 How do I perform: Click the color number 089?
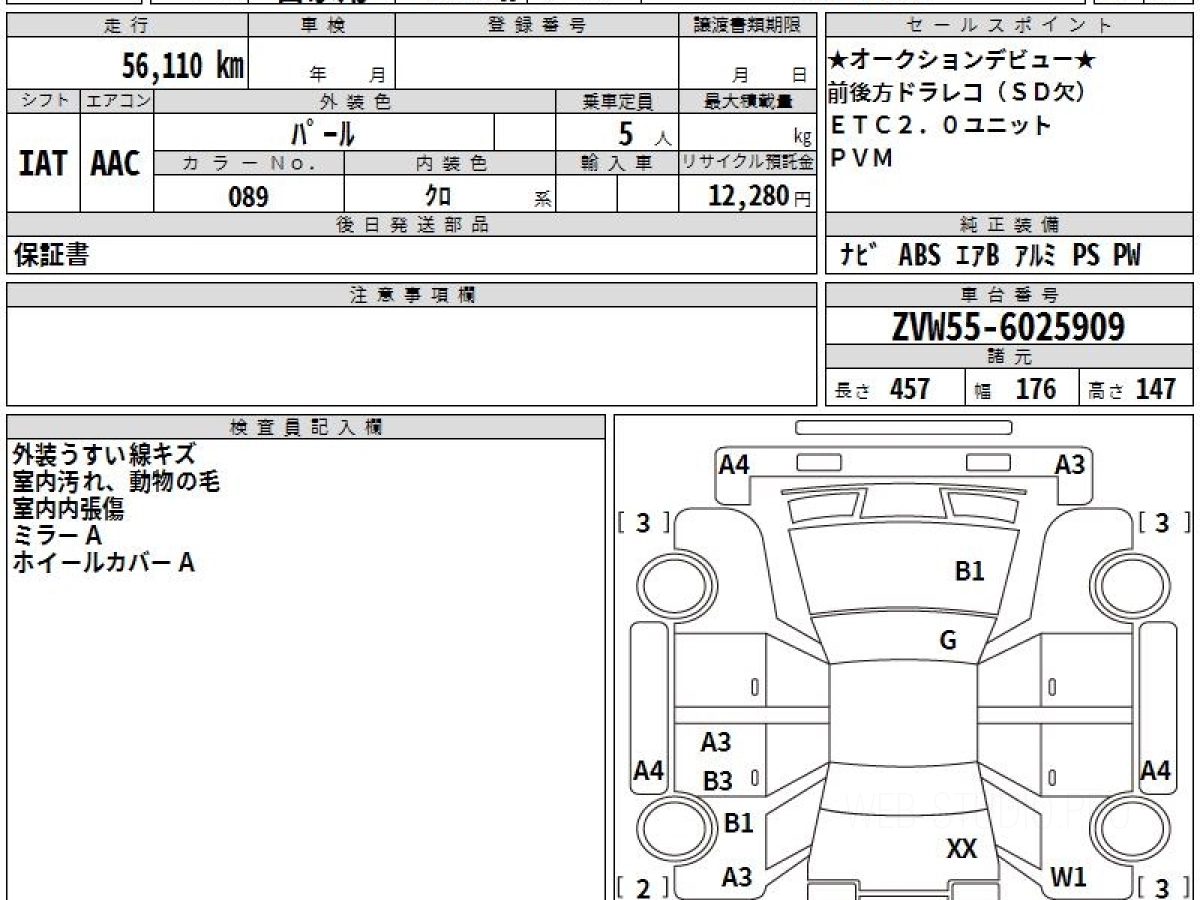[249, 196]
